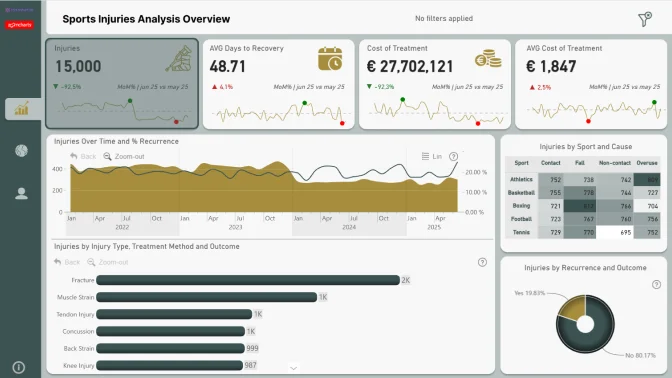Viewport: 672px width, 378px height.
Task: Open the globe map page in sidebar
Action: tap(21, 151)
